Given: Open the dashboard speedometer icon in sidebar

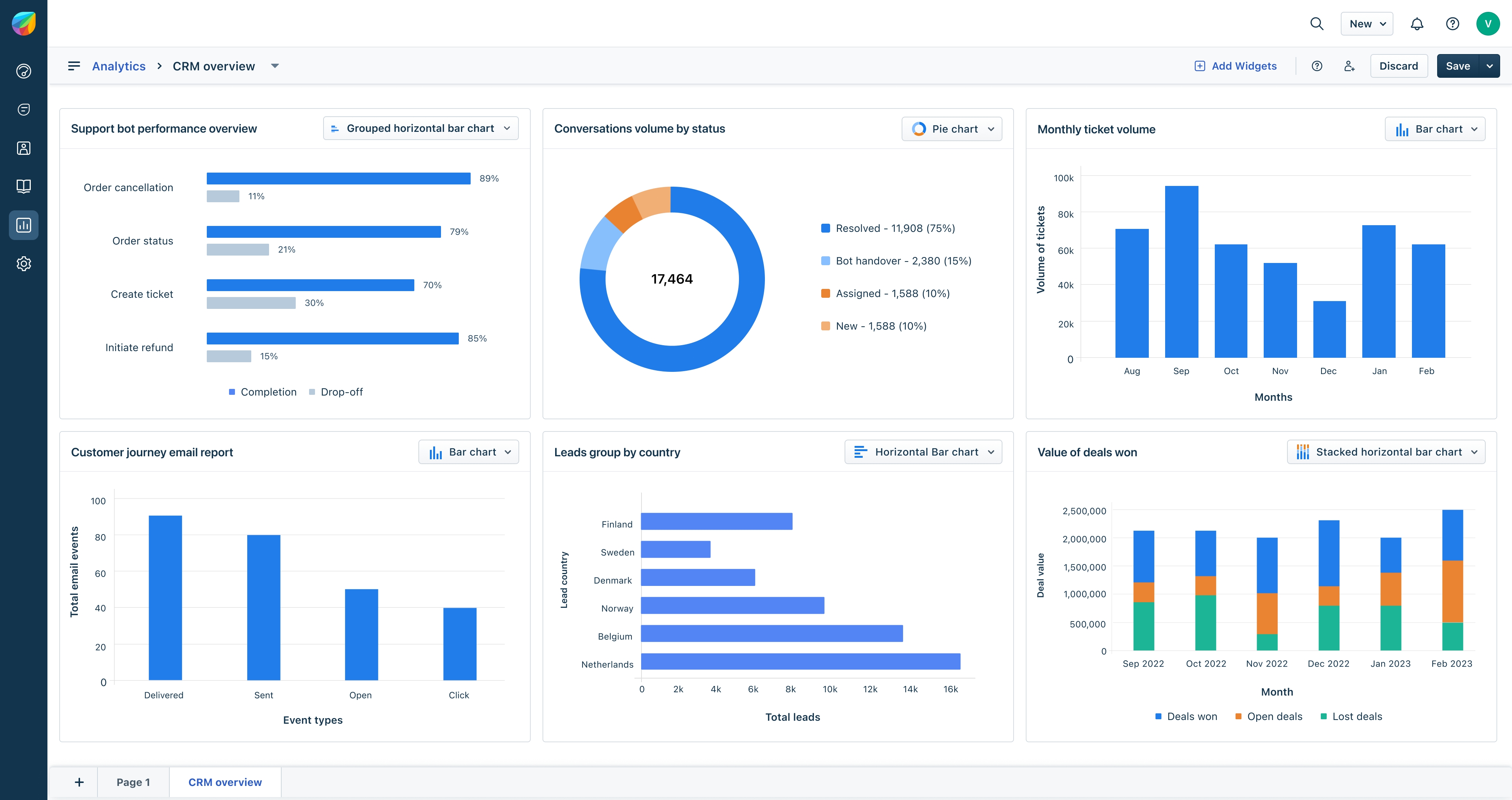Looking at the screenshot, I should point(23,71).
